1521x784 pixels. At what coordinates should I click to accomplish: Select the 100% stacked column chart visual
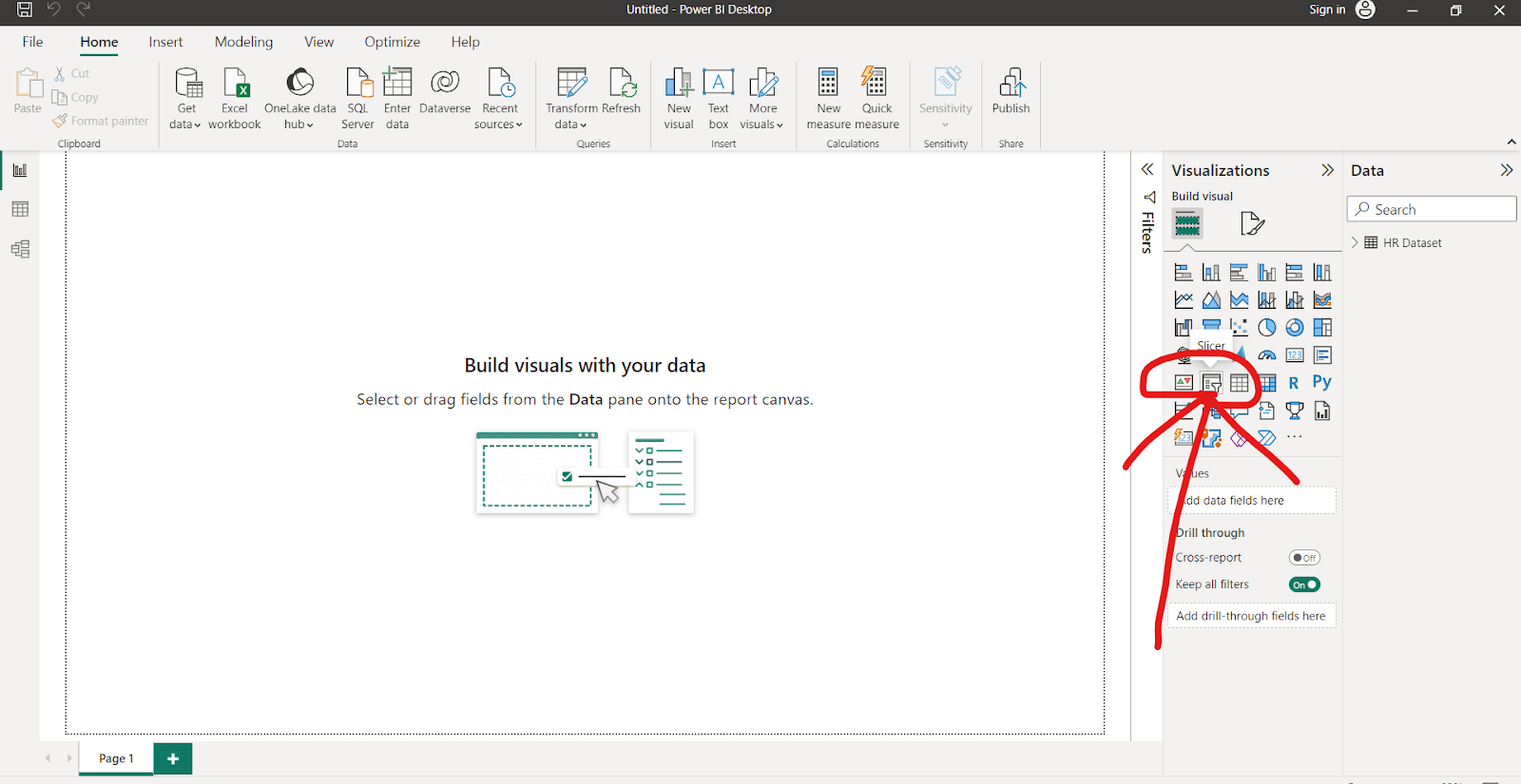point(1322,273)
